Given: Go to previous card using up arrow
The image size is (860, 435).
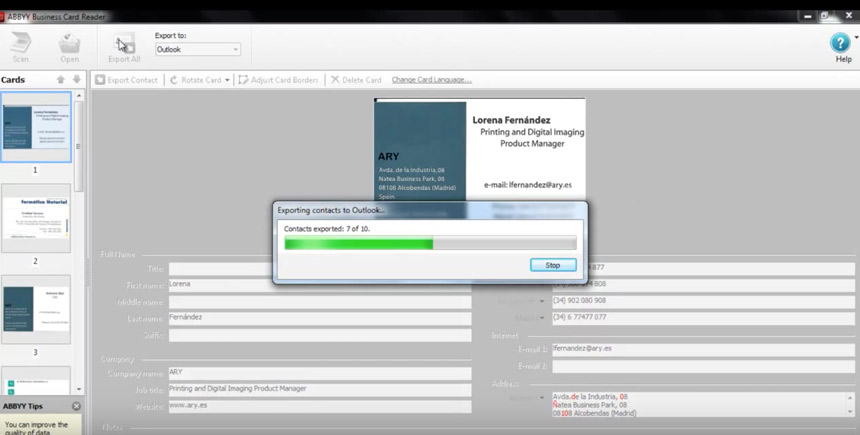Looking at the screenshot, I should click(60, 80).
